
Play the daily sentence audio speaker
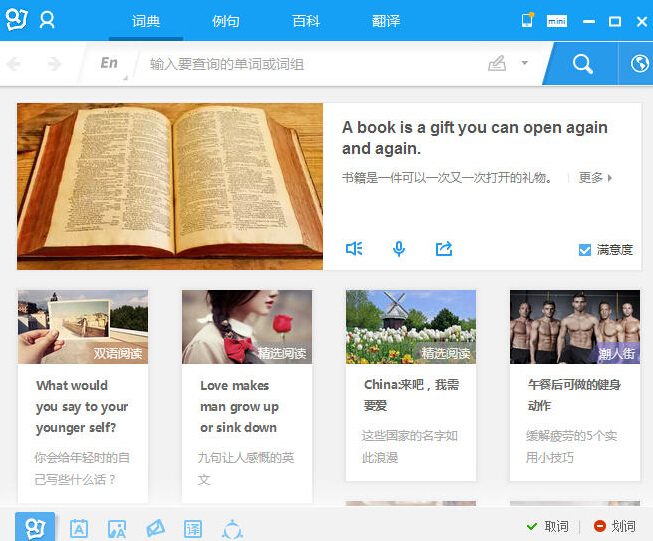(353, 249)
